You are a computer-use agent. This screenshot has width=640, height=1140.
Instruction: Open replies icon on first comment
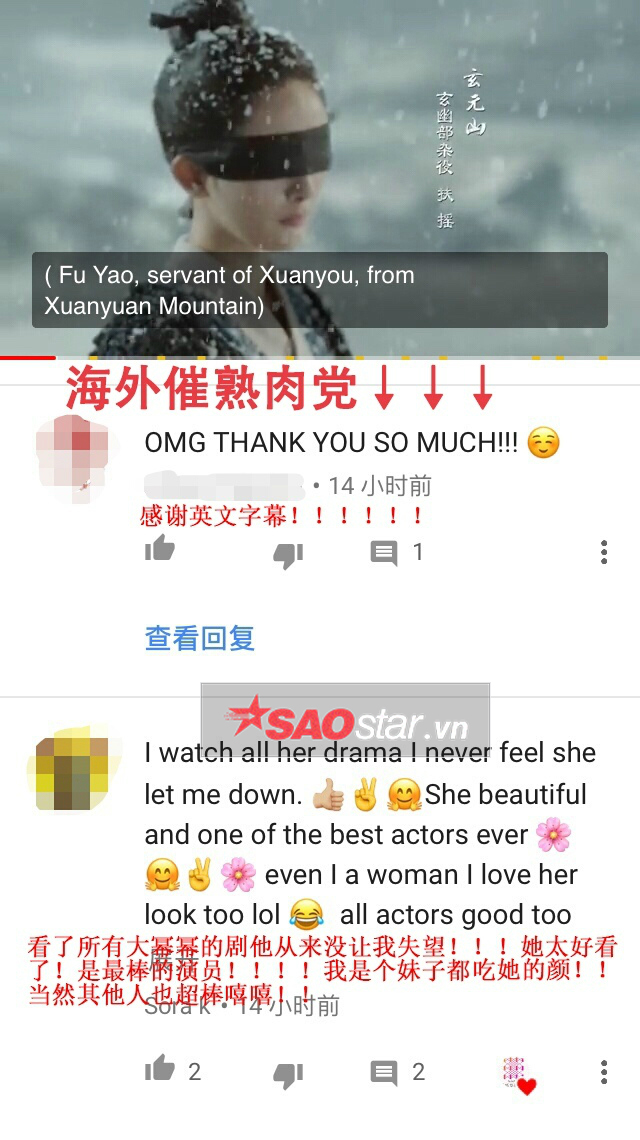[384, 553]
